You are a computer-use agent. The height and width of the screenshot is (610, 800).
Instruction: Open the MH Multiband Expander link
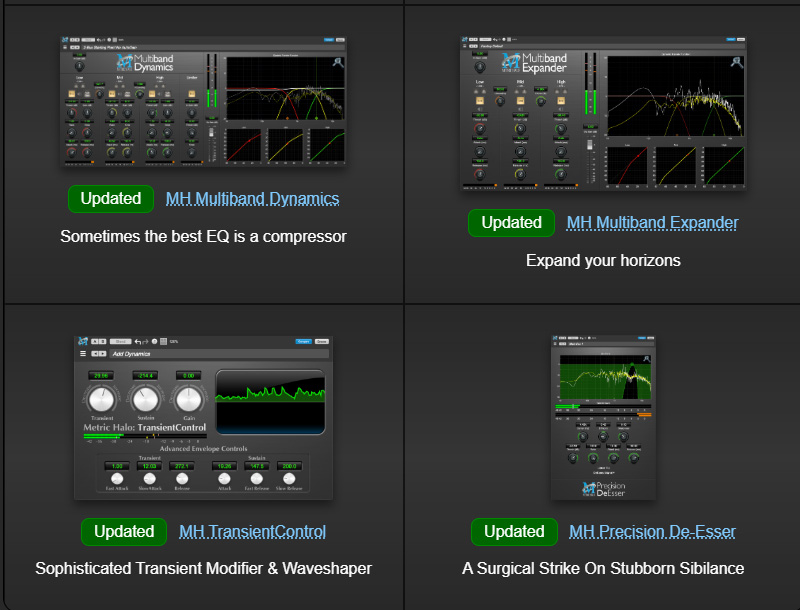pos(652,222)
